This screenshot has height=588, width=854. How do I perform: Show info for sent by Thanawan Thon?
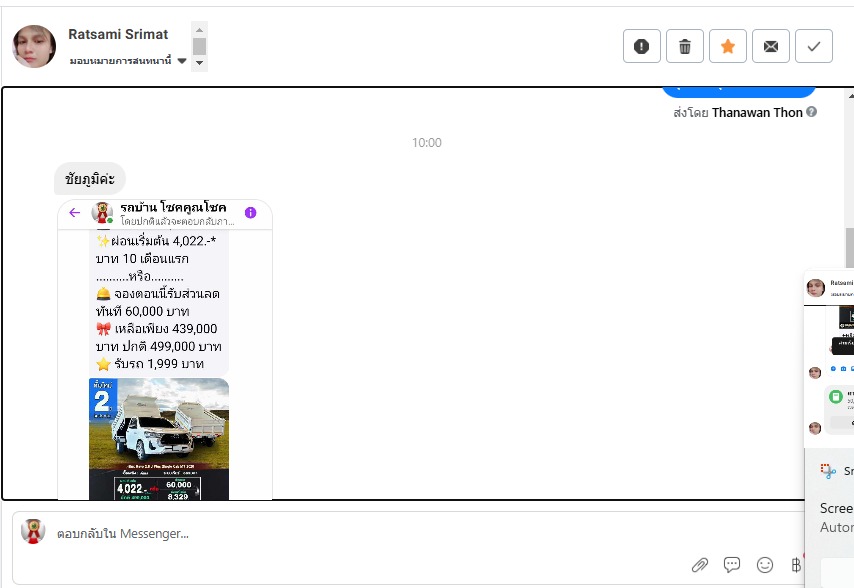(x=812, y=112)
